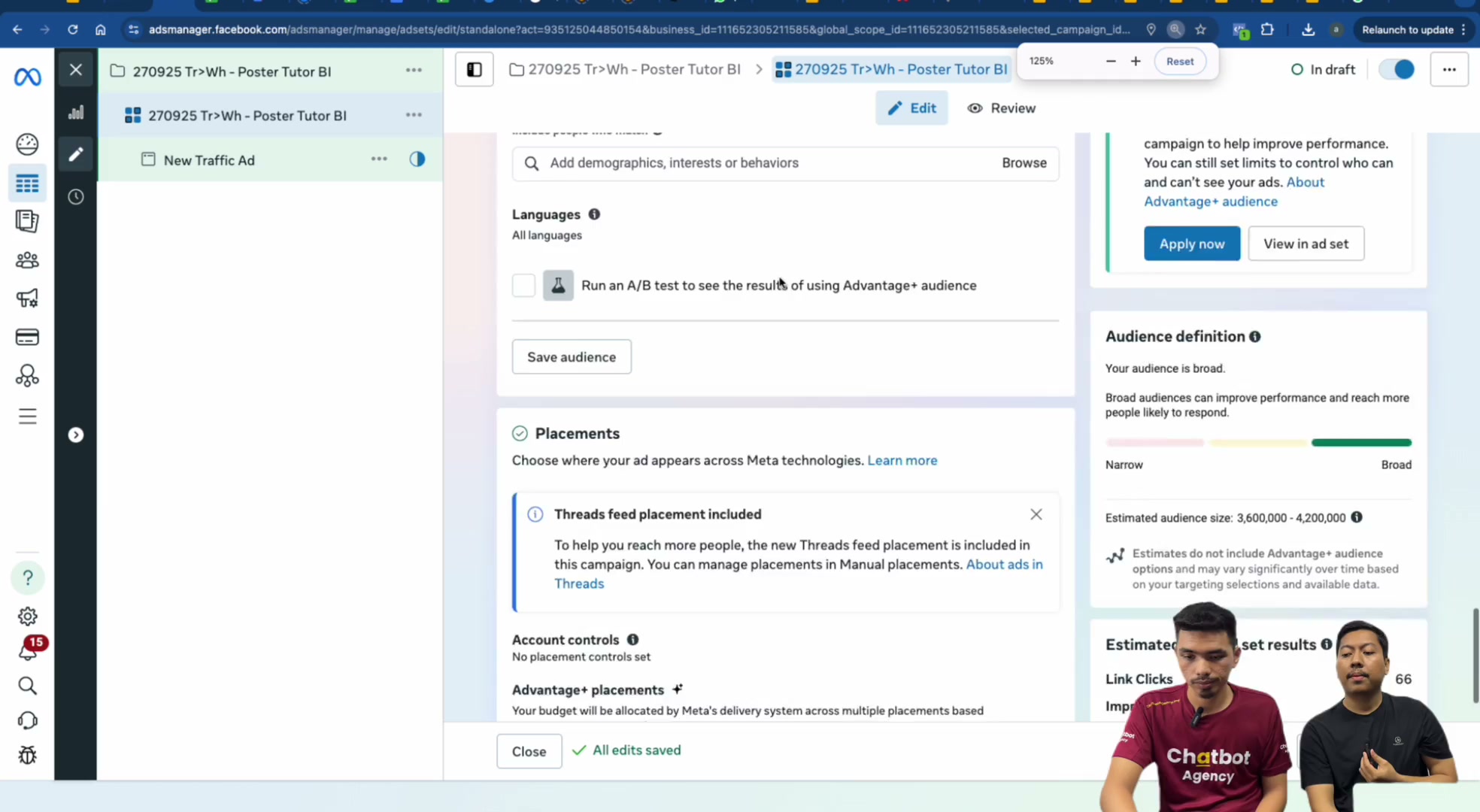The width and height of the screenshot is (1480, 812).
Task: Open About ads in Threads link
Action: [x=1004, y=564]
